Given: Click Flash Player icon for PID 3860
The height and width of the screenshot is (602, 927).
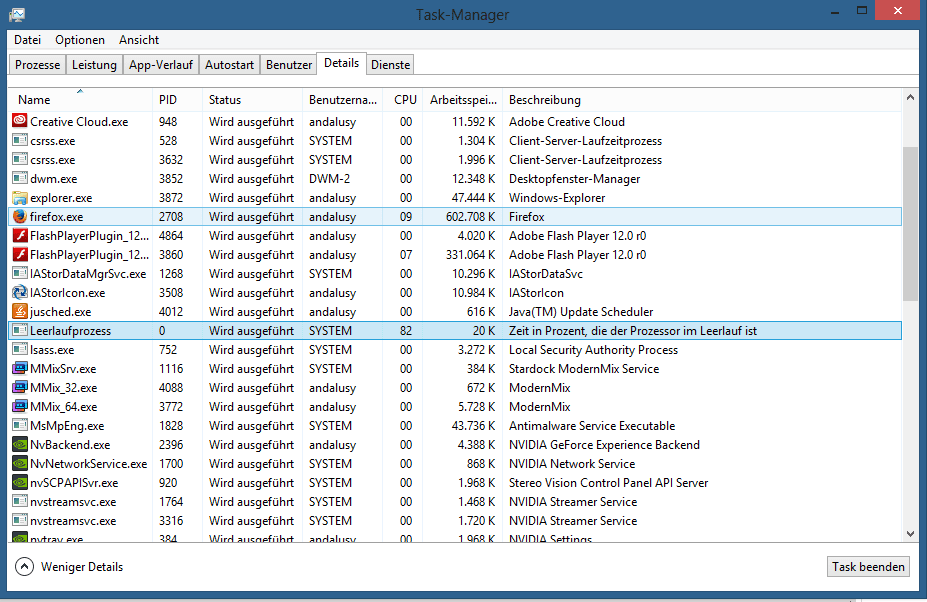Looking at the screenshot, I should pos(20,254).
